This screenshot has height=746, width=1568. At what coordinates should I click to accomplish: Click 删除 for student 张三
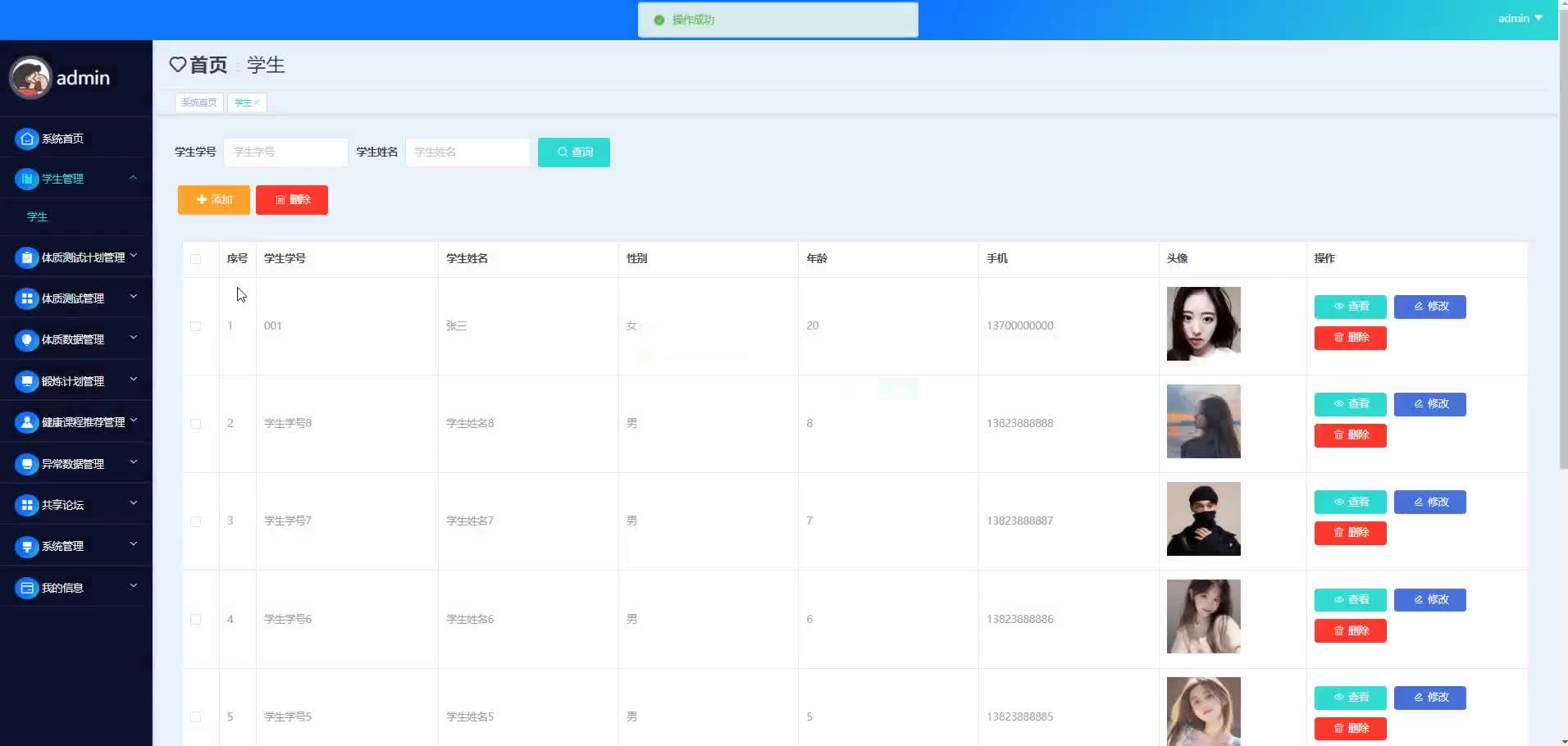pyautogui.click(x=1351, y=338)
